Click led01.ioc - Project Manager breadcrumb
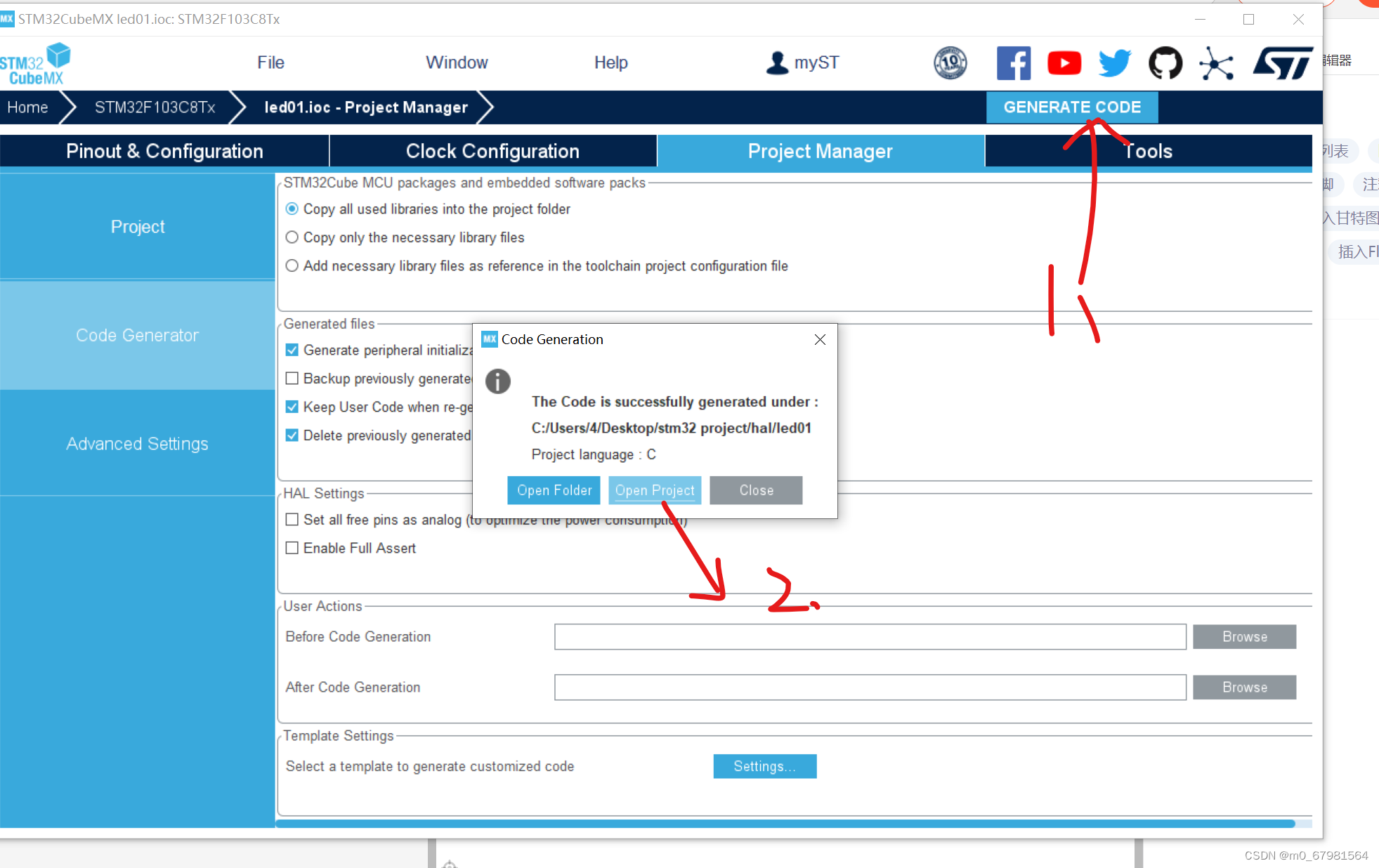Viewport: 1379px width, 868px height. (x=365, y=107)
